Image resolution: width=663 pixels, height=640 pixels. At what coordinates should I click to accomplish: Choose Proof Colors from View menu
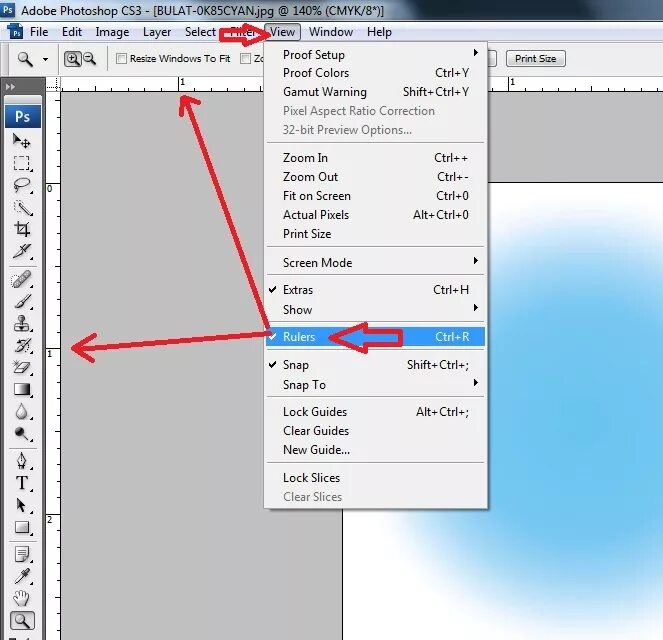tap(375, 73)
